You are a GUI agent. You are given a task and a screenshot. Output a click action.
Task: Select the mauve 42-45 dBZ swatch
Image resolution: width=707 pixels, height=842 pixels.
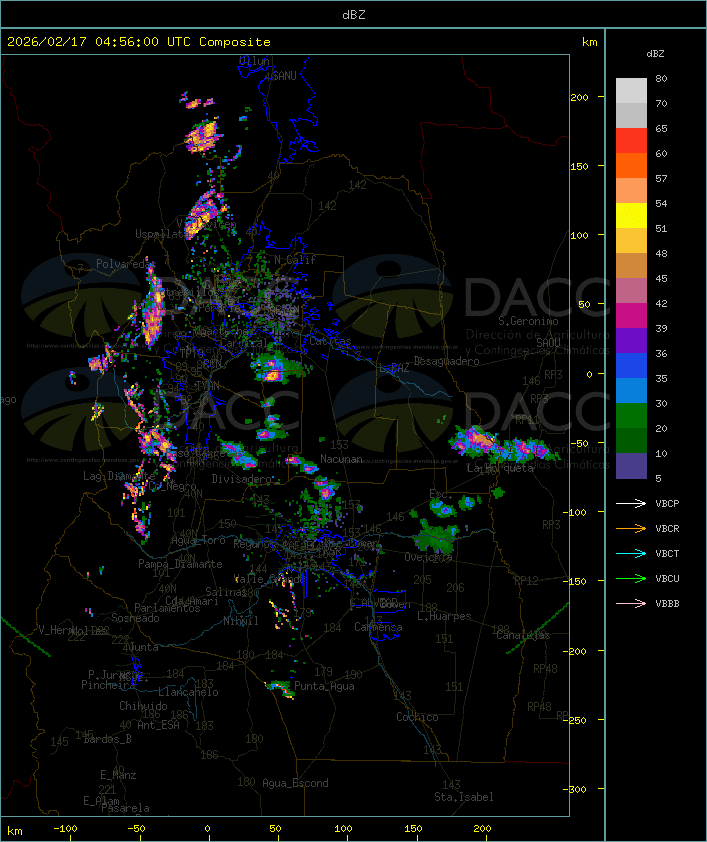click(631, 291)
